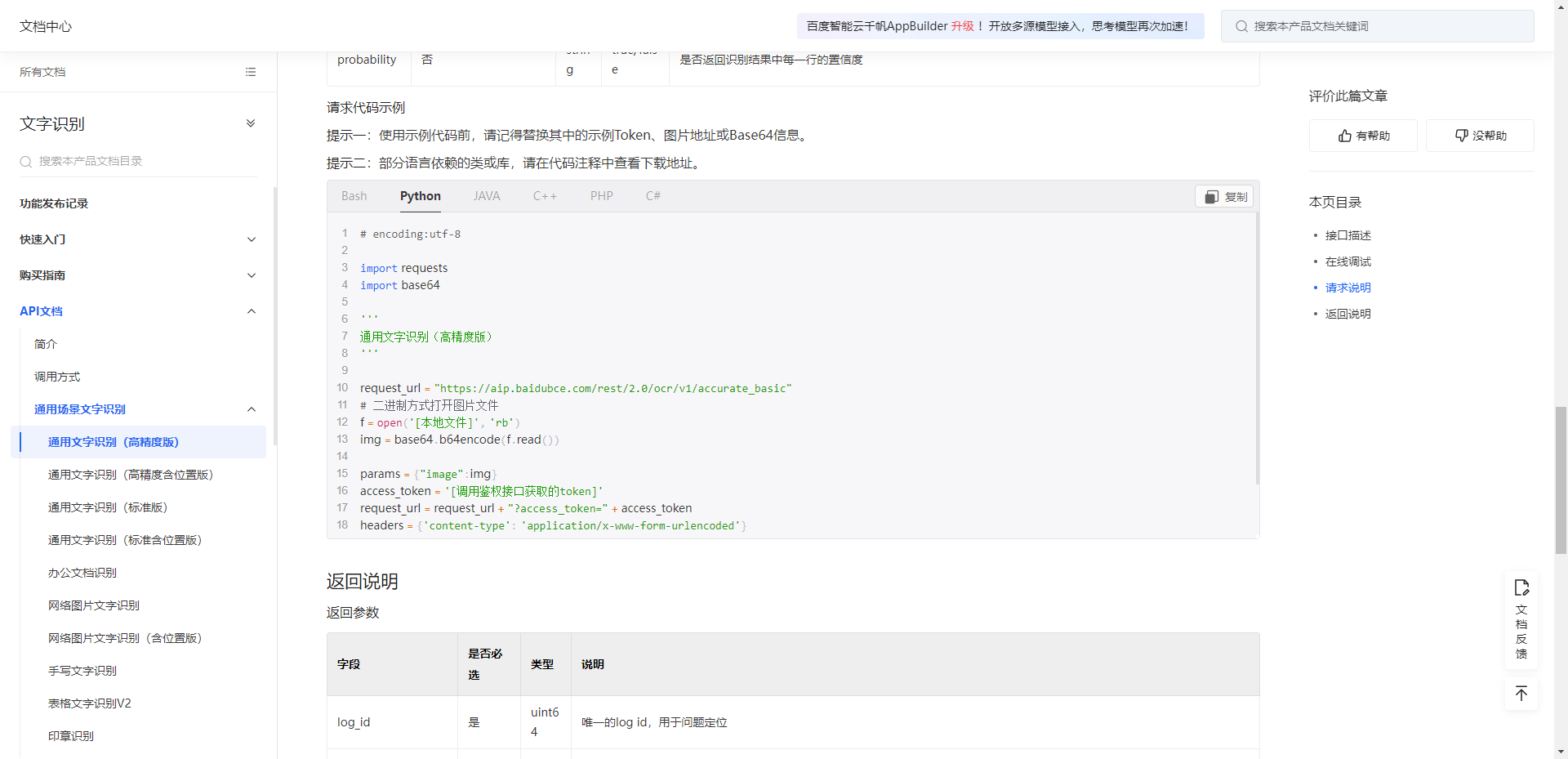Switch to the PHP code tab
Screen dimensions: 1568x759
[602, 196]
